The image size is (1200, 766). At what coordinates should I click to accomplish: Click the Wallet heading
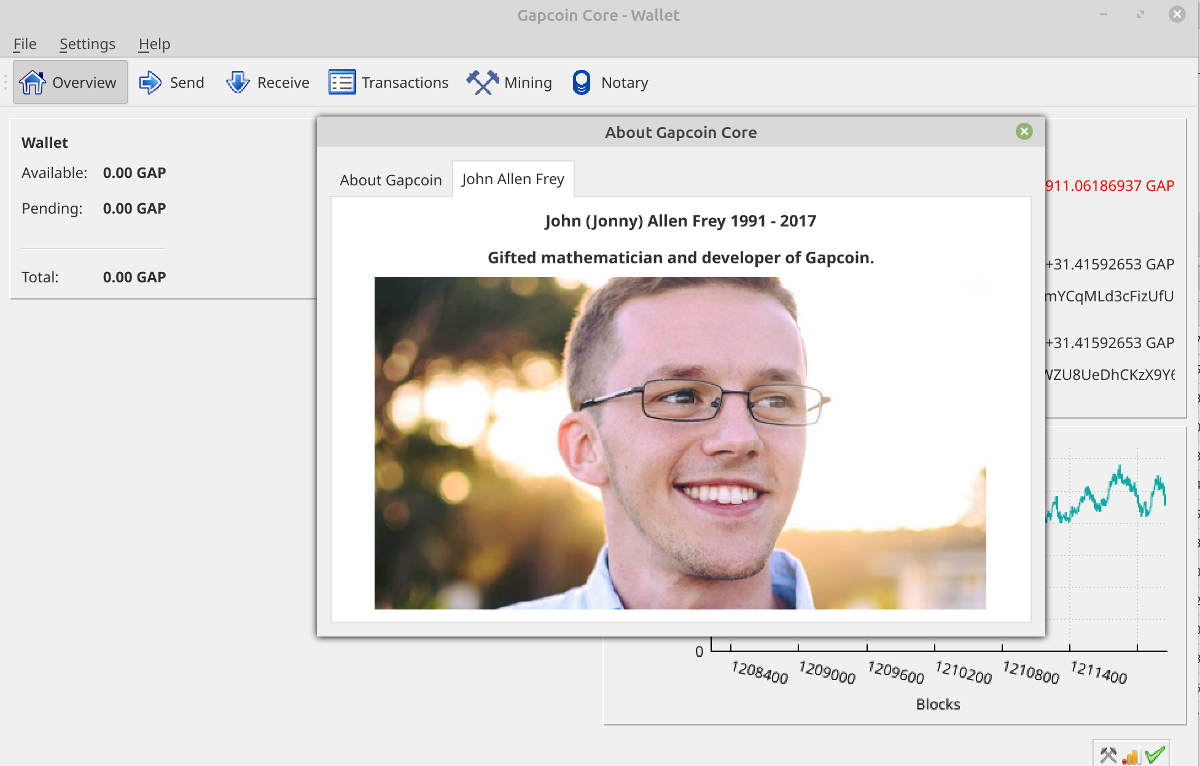pos(45,142)
